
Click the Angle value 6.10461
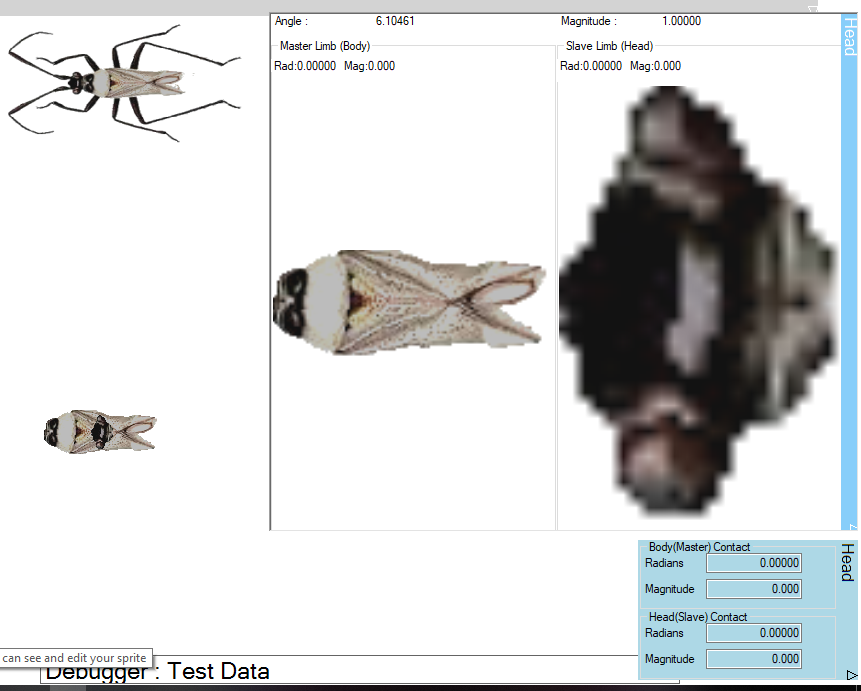[395, 21]
